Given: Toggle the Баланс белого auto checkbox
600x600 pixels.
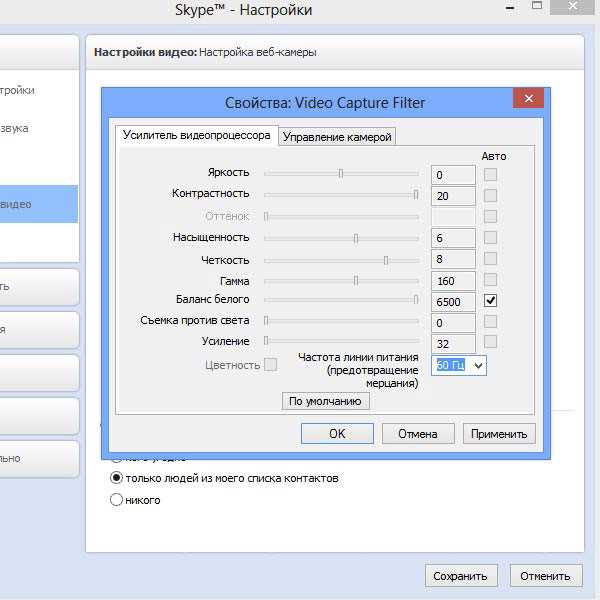Looking at the screenshot, I should 490,300.
